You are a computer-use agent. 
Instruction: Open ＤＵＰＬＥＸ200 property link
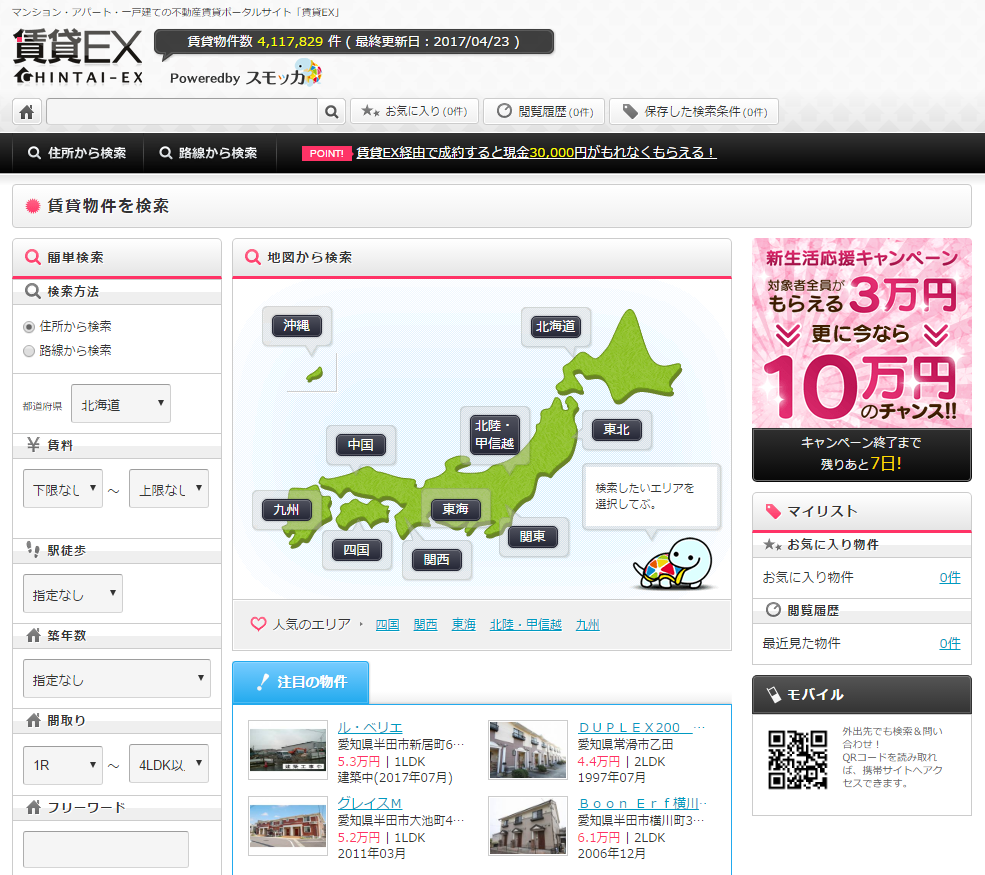pos(634,727)
